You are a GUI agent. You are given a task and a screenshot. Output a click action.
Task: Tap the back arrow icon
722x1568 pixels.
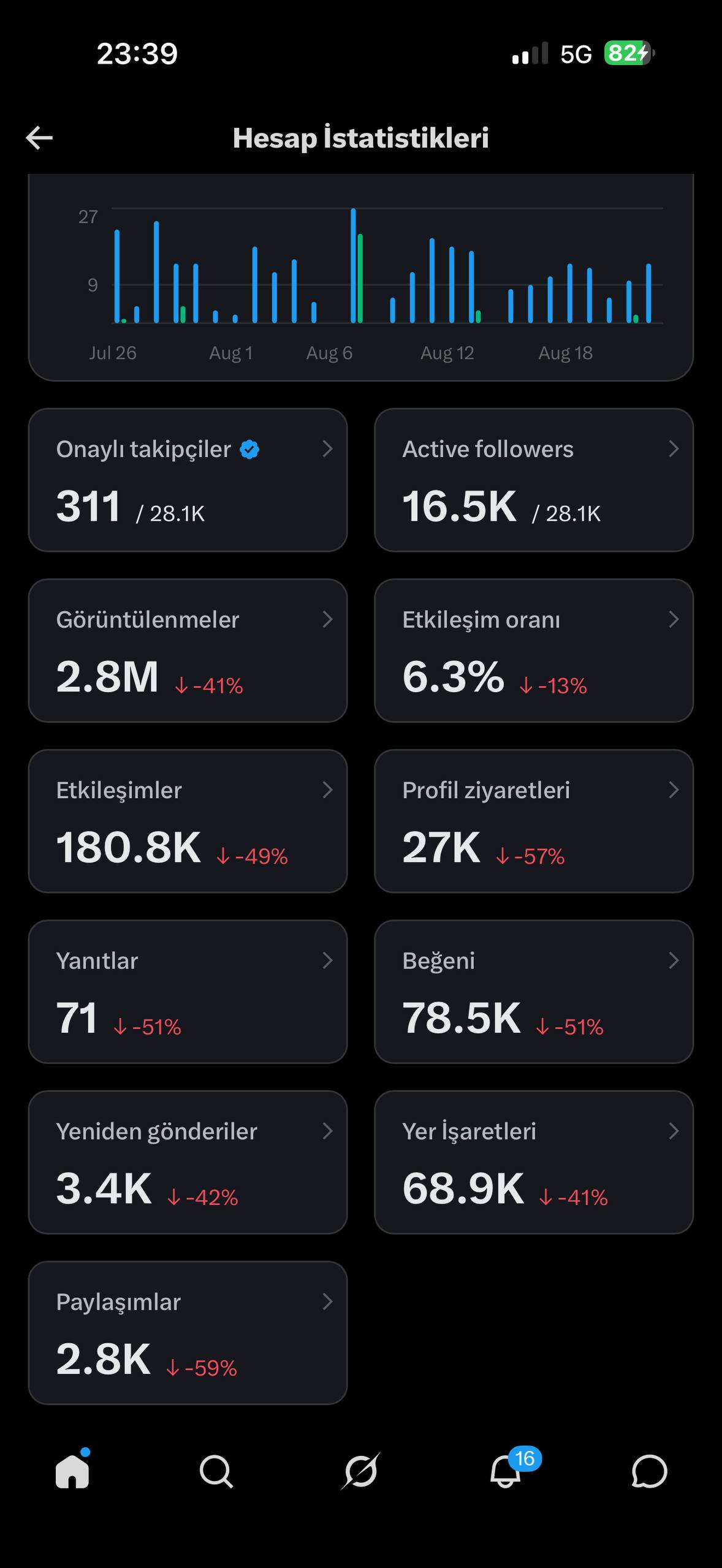[39, 138]
